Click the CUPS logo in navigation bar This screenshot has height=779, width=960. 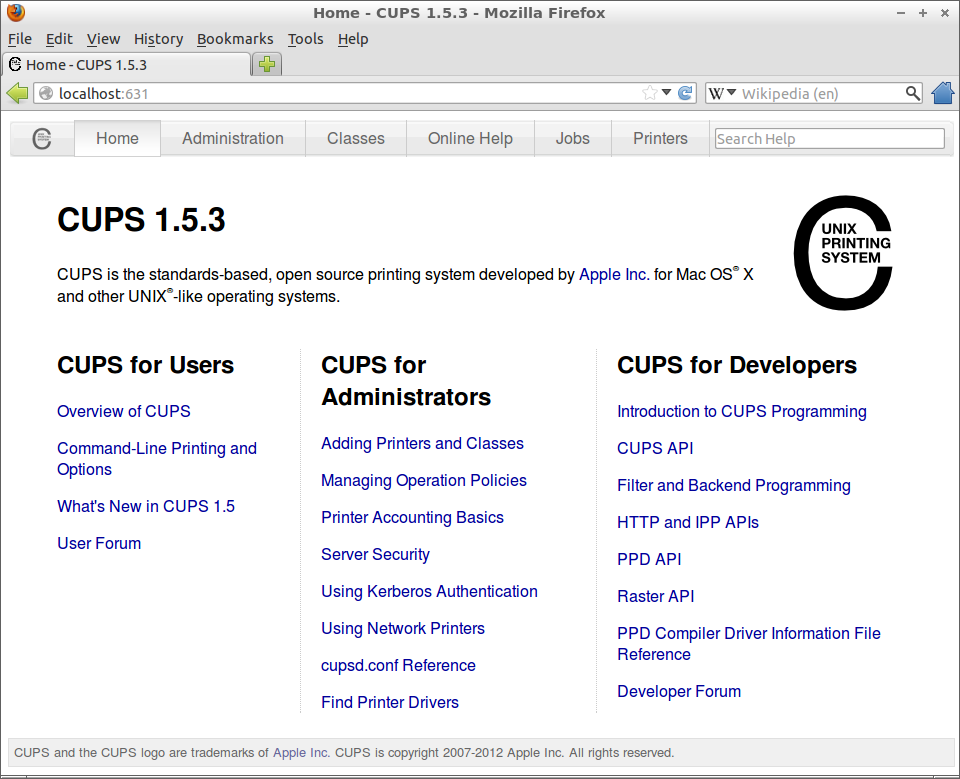tap(42, 139)
